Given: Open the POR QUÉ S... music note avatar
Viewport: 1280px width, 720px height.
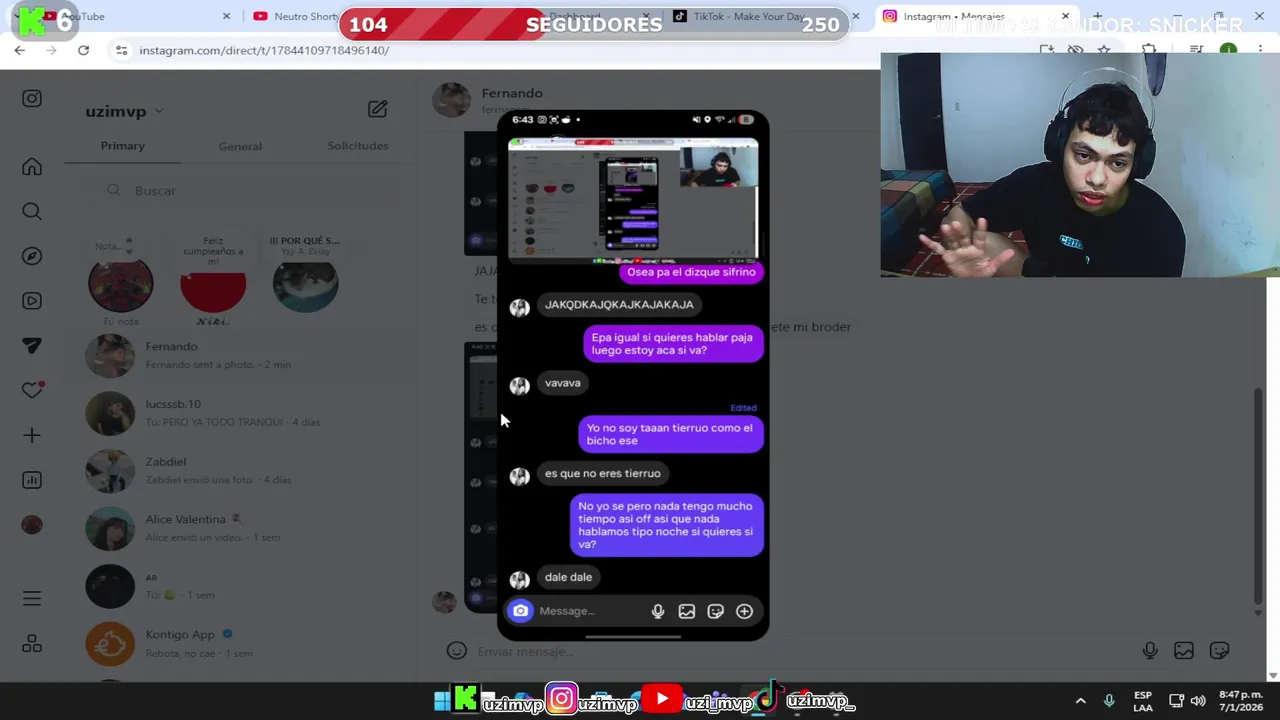Looking at the screenshot, I should tap(305, 284).
